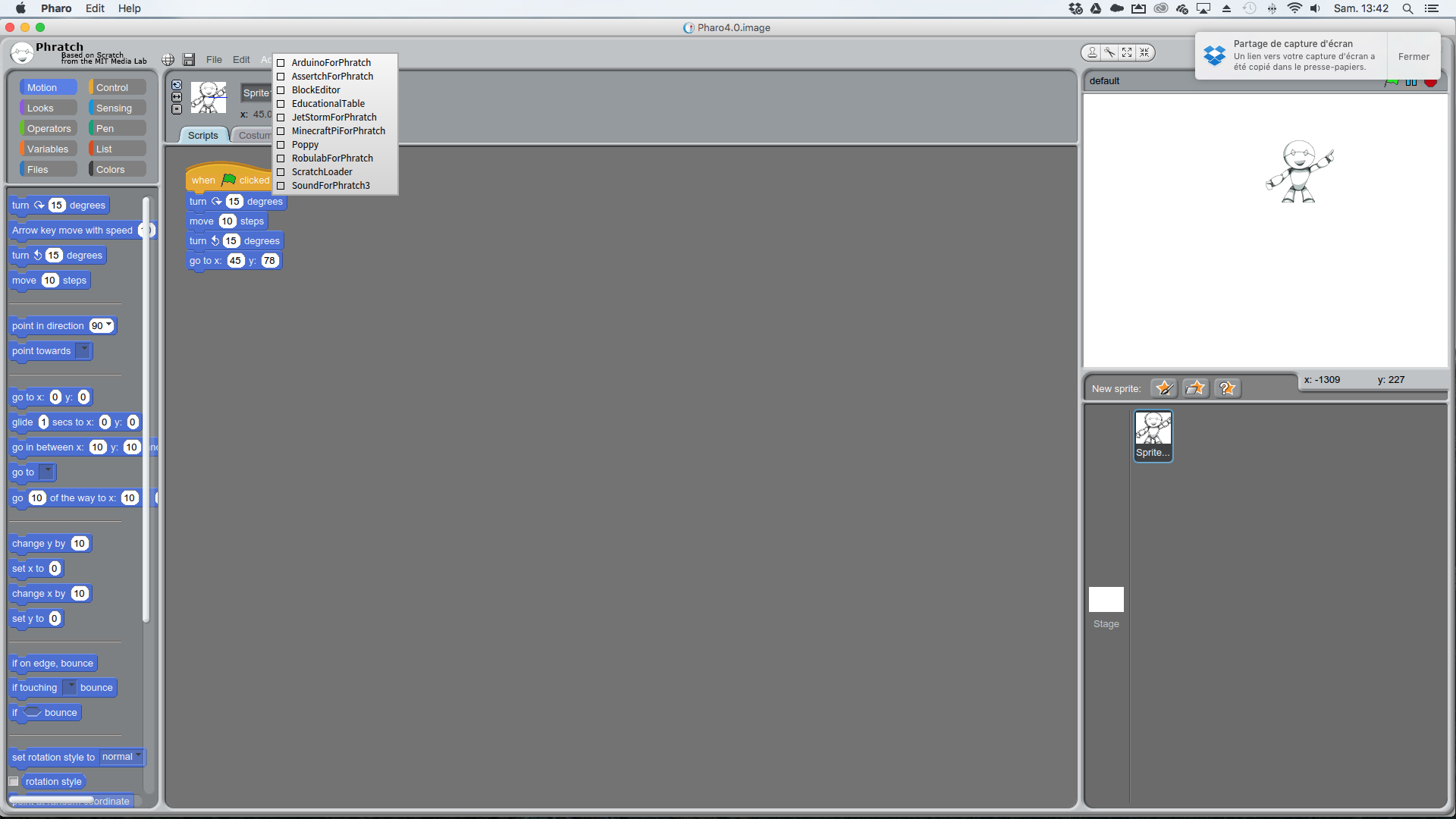Open point towards target dropdown
Viewport: 1456px width, 819px height.
(x=83, y=350)
